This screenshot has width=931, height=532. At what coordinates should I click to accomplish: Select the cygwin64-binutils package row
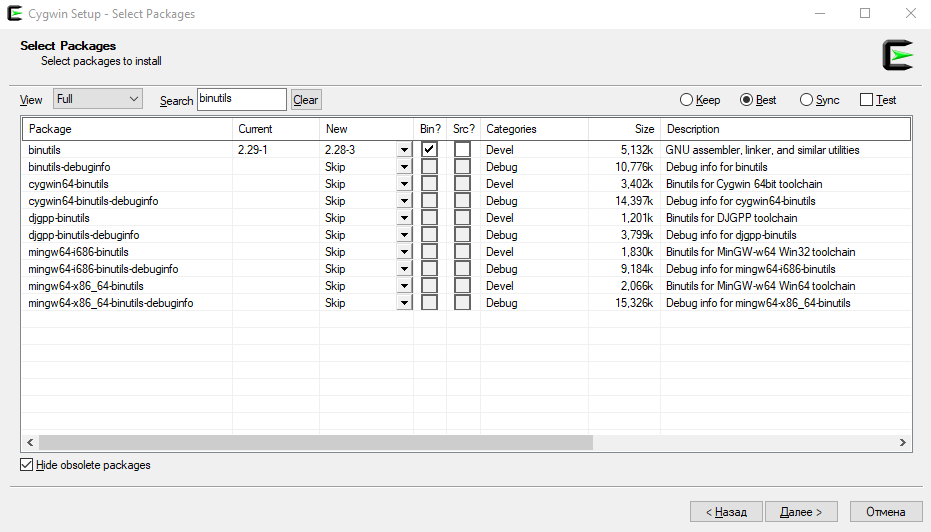click(x=466, y=183)
